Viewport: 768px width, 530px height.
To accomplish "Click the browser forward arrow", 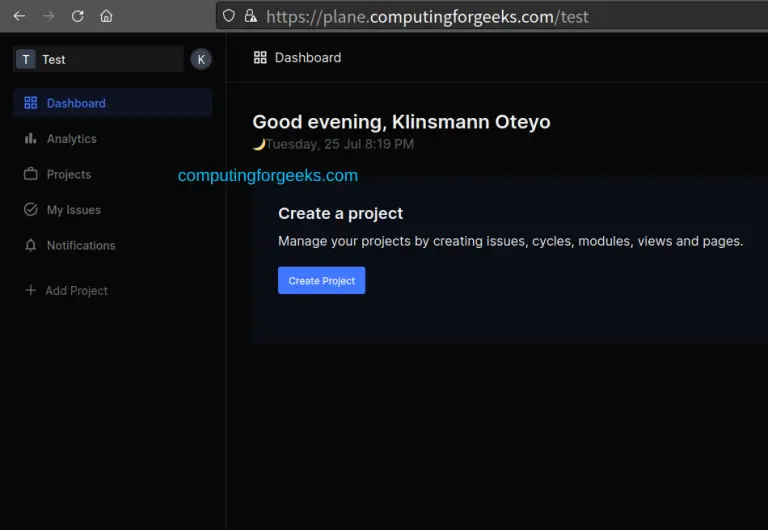I will [x=49, y=16].
